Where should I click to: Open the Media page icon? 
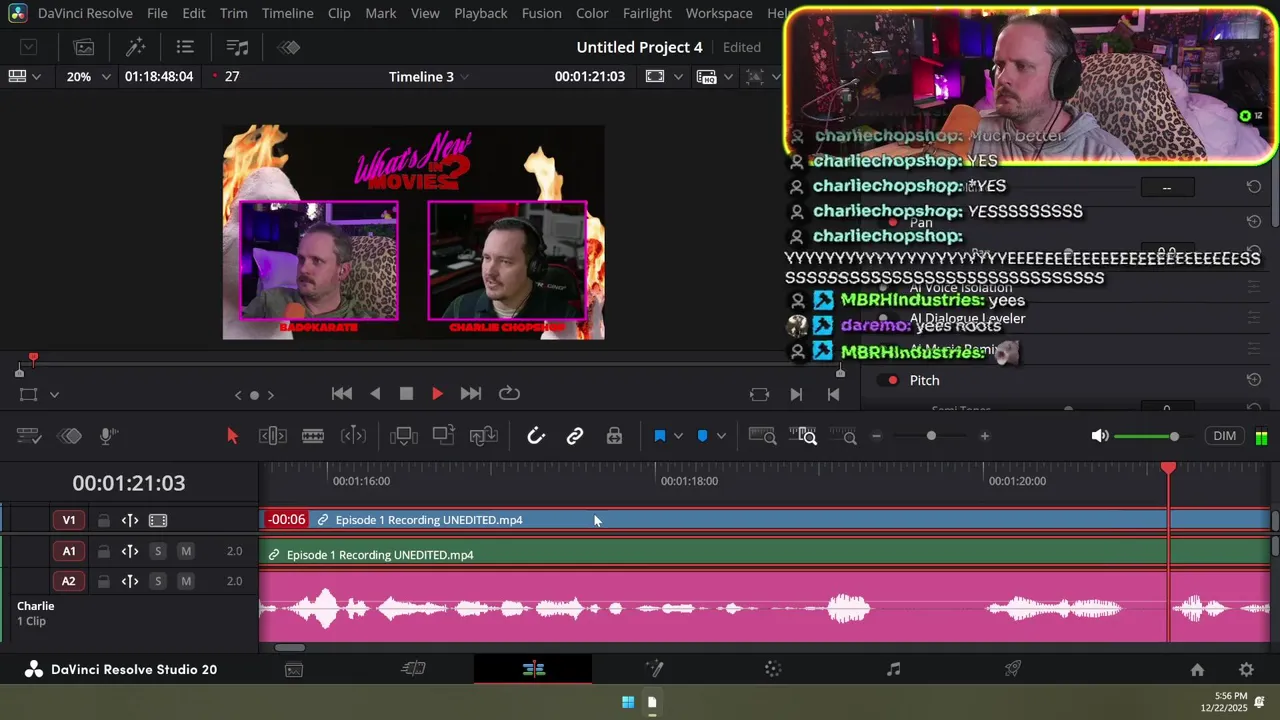point(294,669)
